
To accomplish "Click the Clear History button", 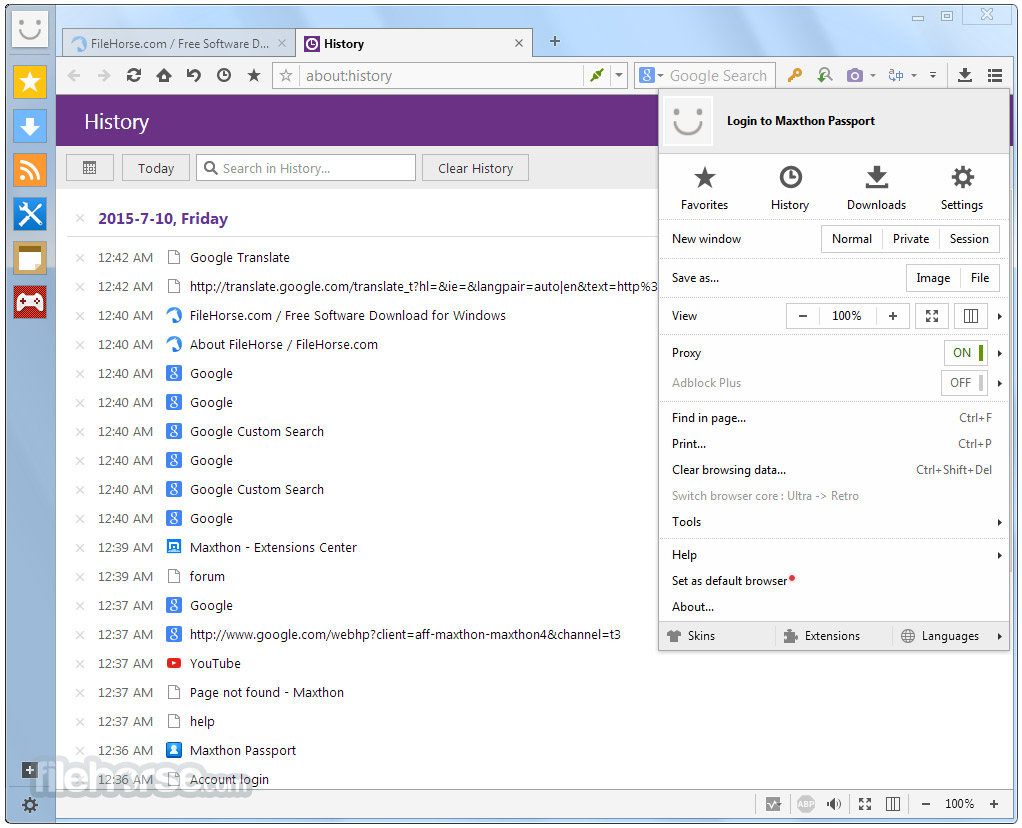I will tap(475, 168).
